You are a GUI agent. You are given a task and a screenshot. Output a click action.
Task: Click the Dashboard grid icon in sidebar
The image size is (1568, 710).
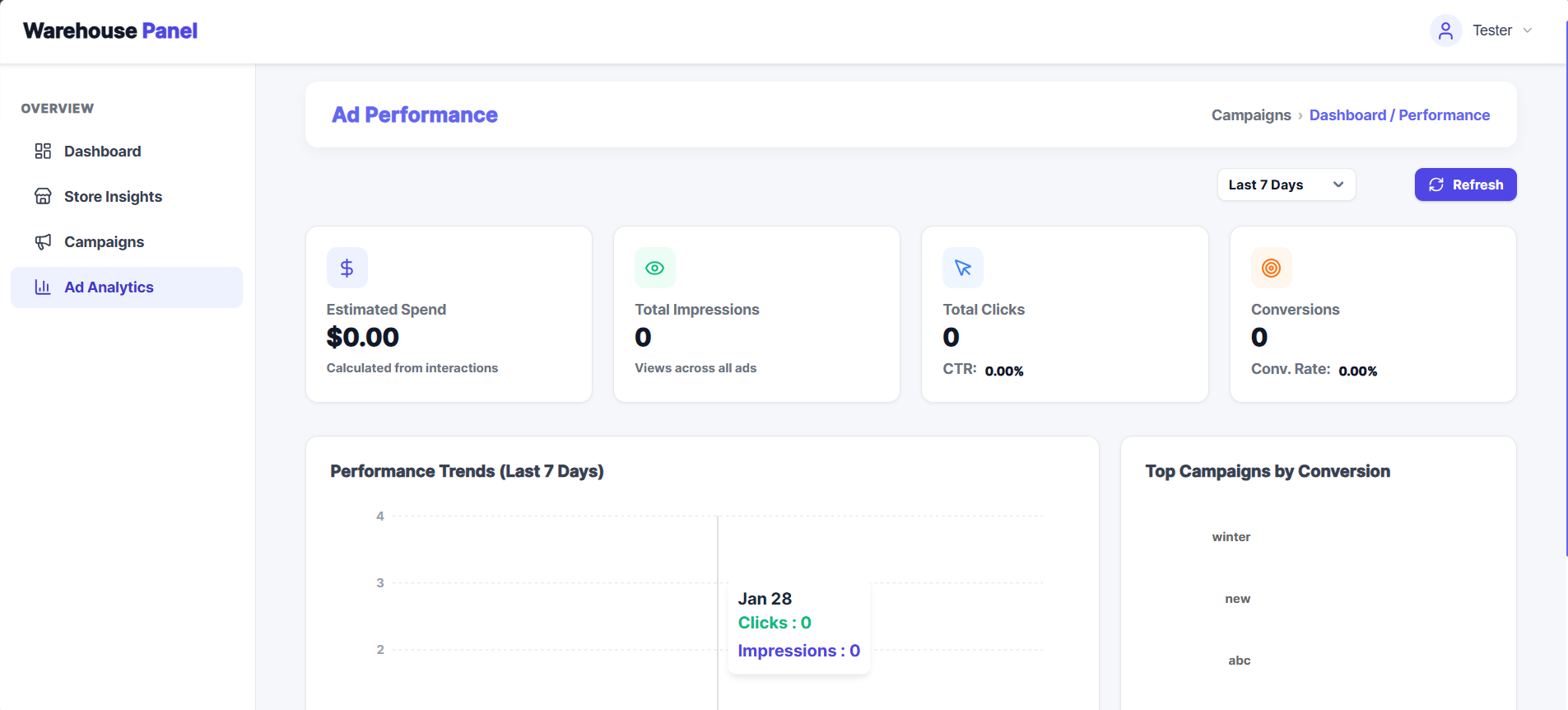click(x=43, y=152)
